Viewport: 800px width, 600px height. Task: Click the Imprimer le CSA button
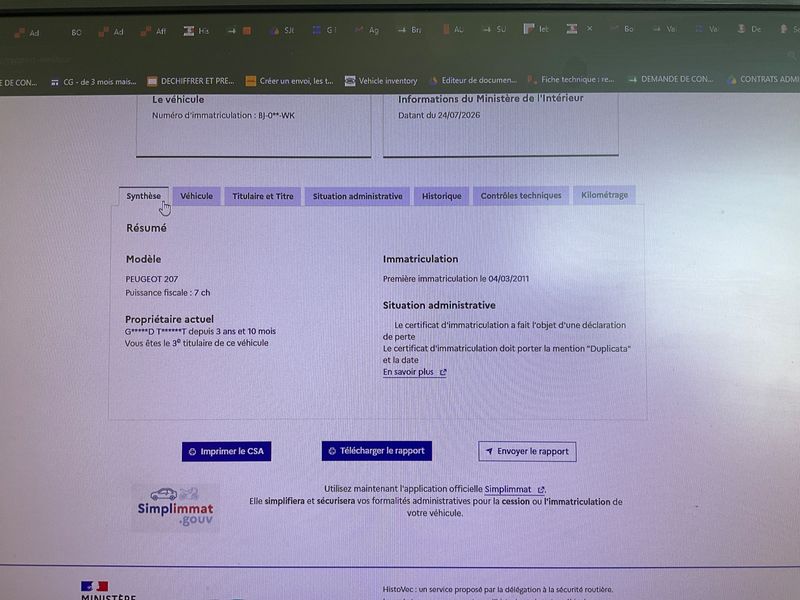[x=227, y=452]
